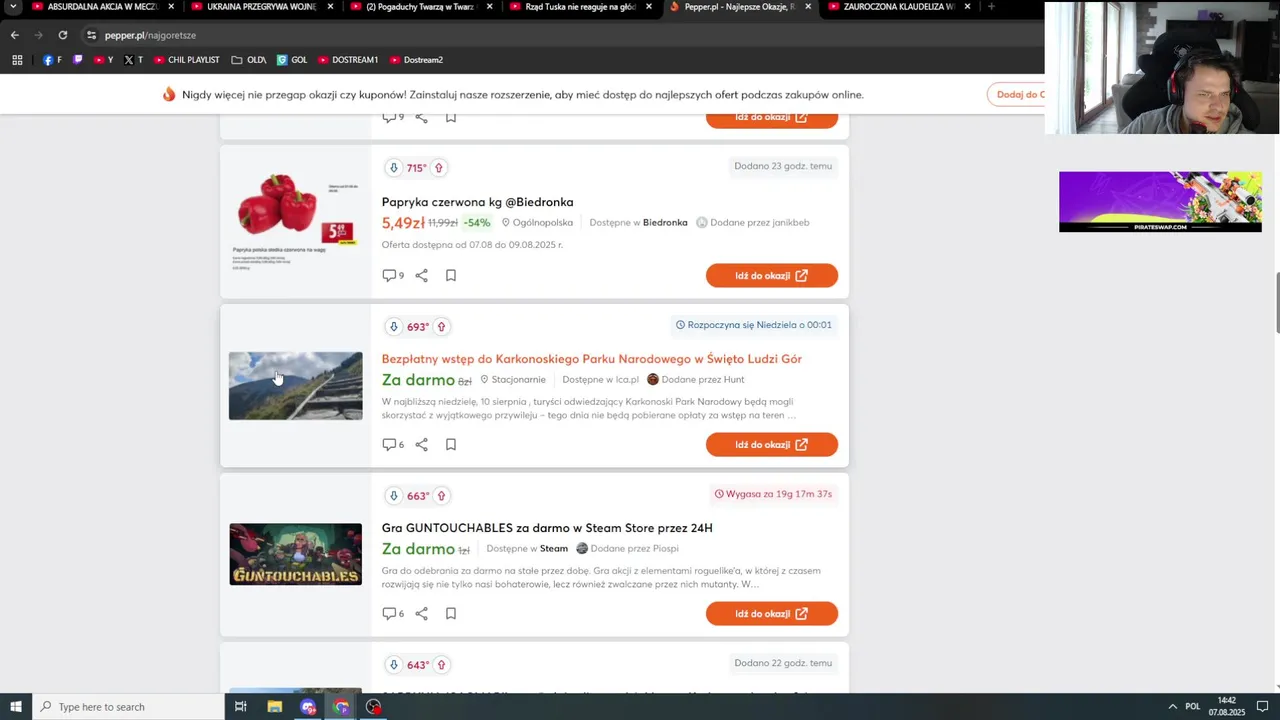Vote up the 715° paprika deal

438,168
